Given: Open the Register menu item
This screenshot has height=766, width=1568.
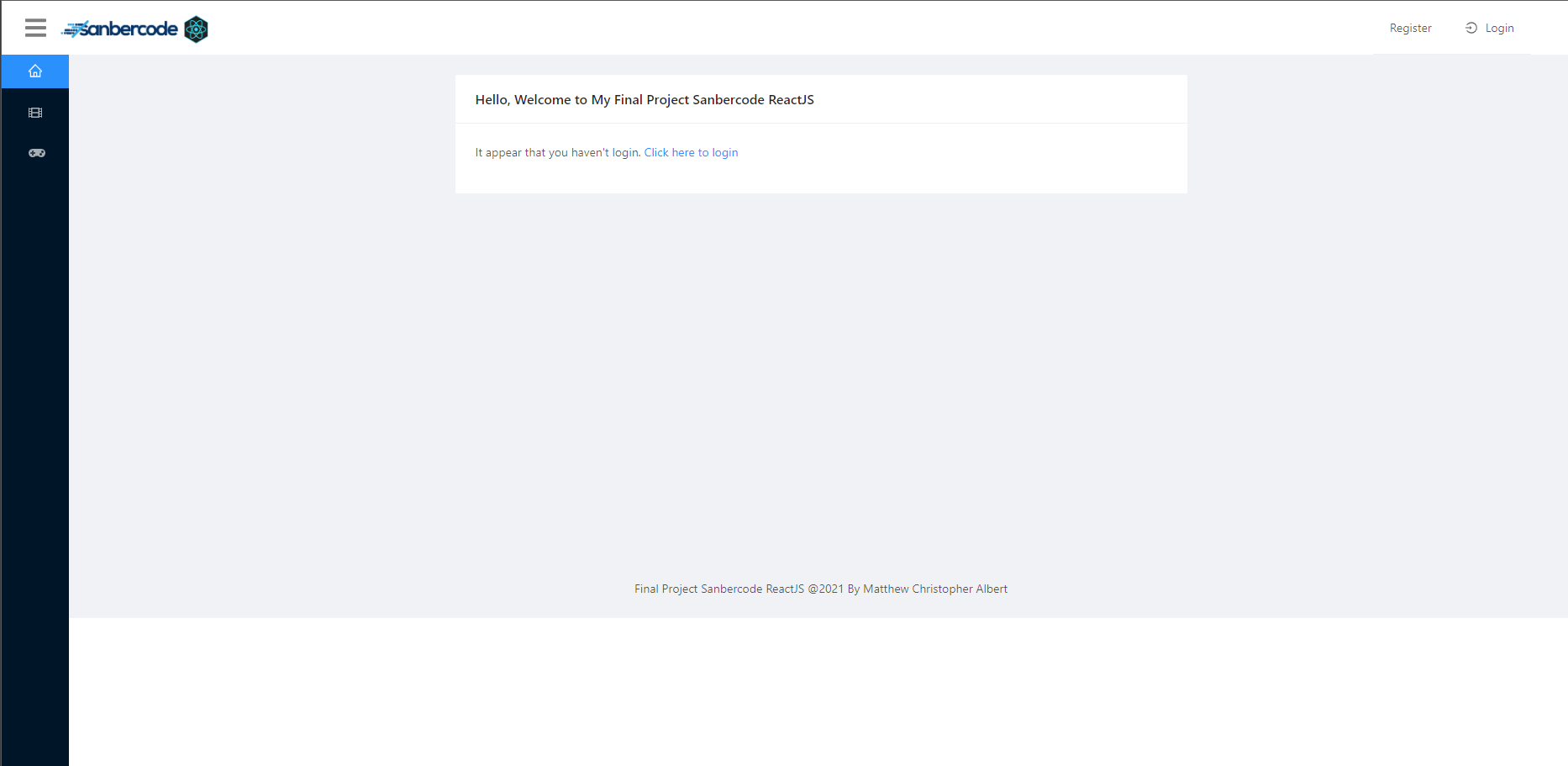Looking at the screenshot, I should [1410, 28].
